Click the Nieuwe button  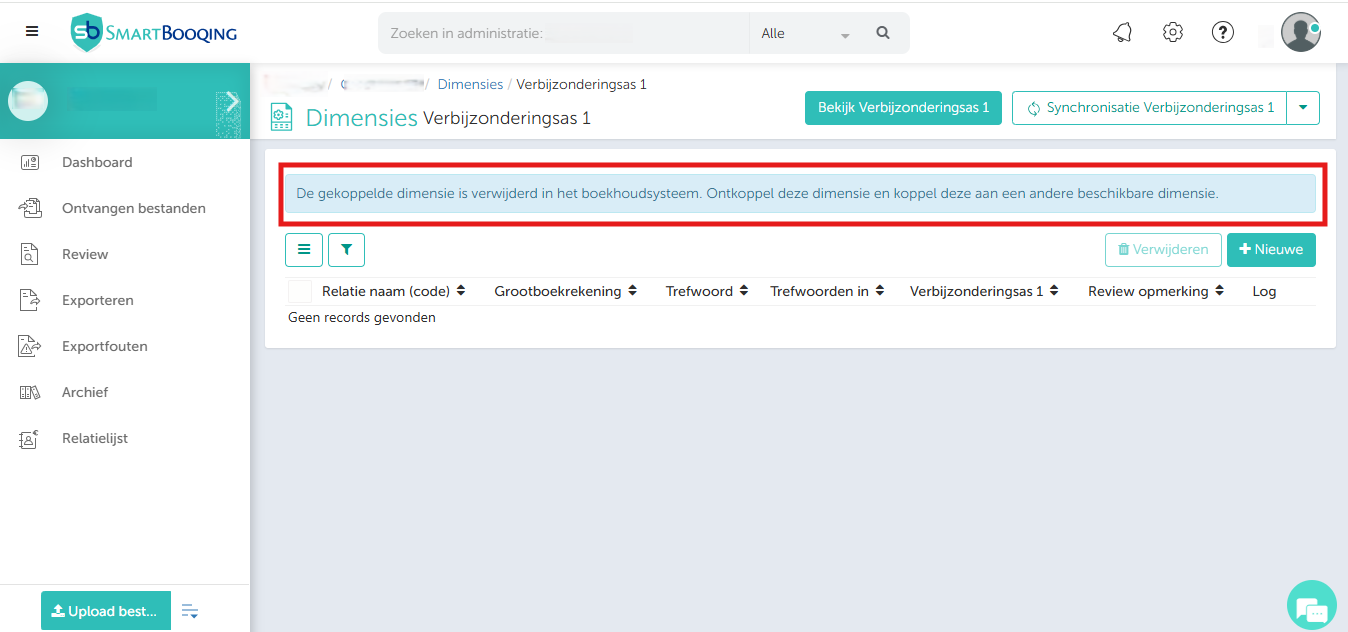[1271, 250]
